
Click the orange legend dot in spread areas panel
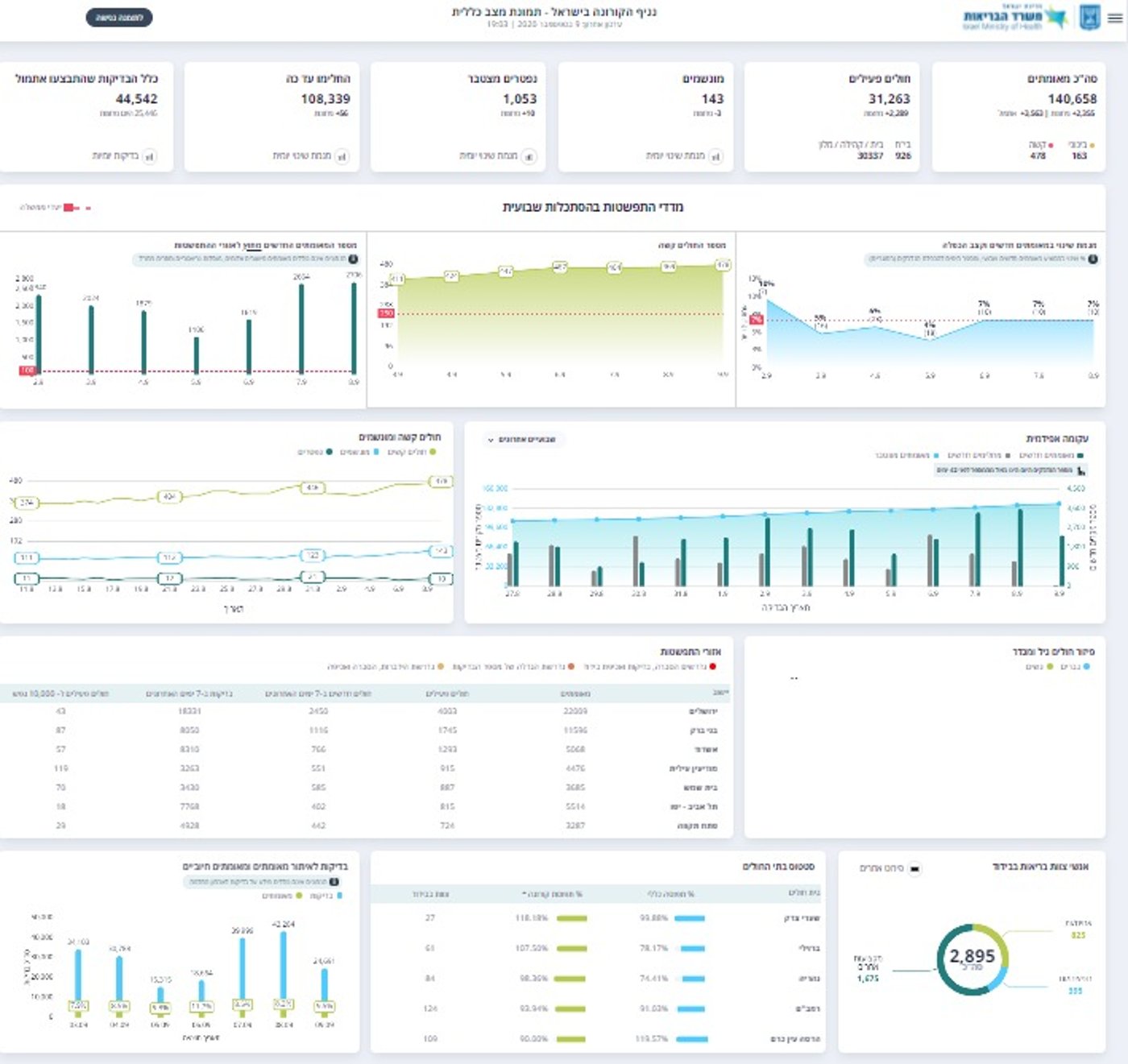571,666
